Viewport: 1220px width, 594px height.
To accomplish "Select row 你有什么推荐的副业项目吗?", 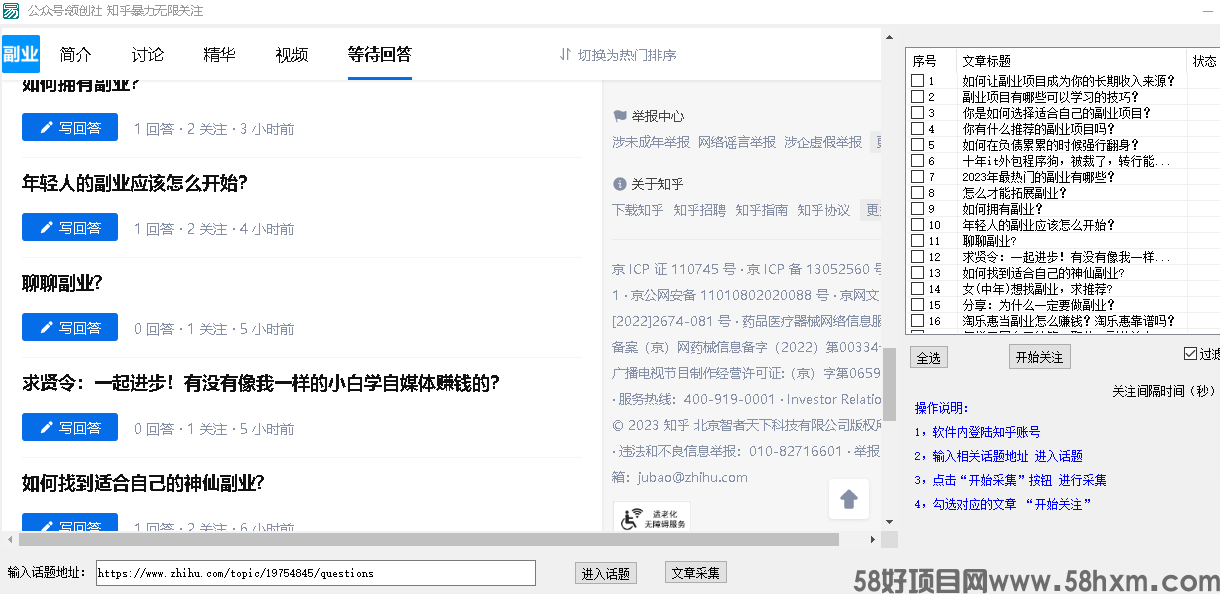I will (x=1038, y=129).
